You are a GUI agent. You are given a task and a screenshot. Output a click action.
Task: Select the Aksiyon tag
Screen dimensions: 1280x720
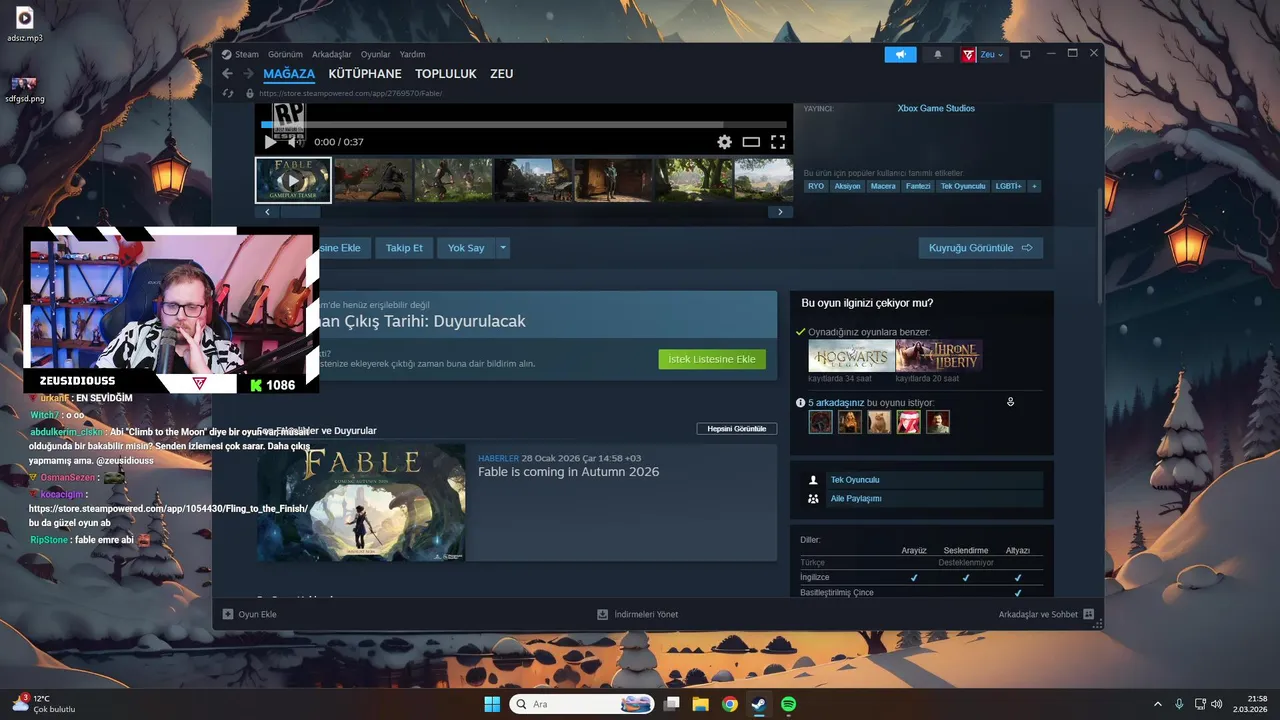(847, 186)
